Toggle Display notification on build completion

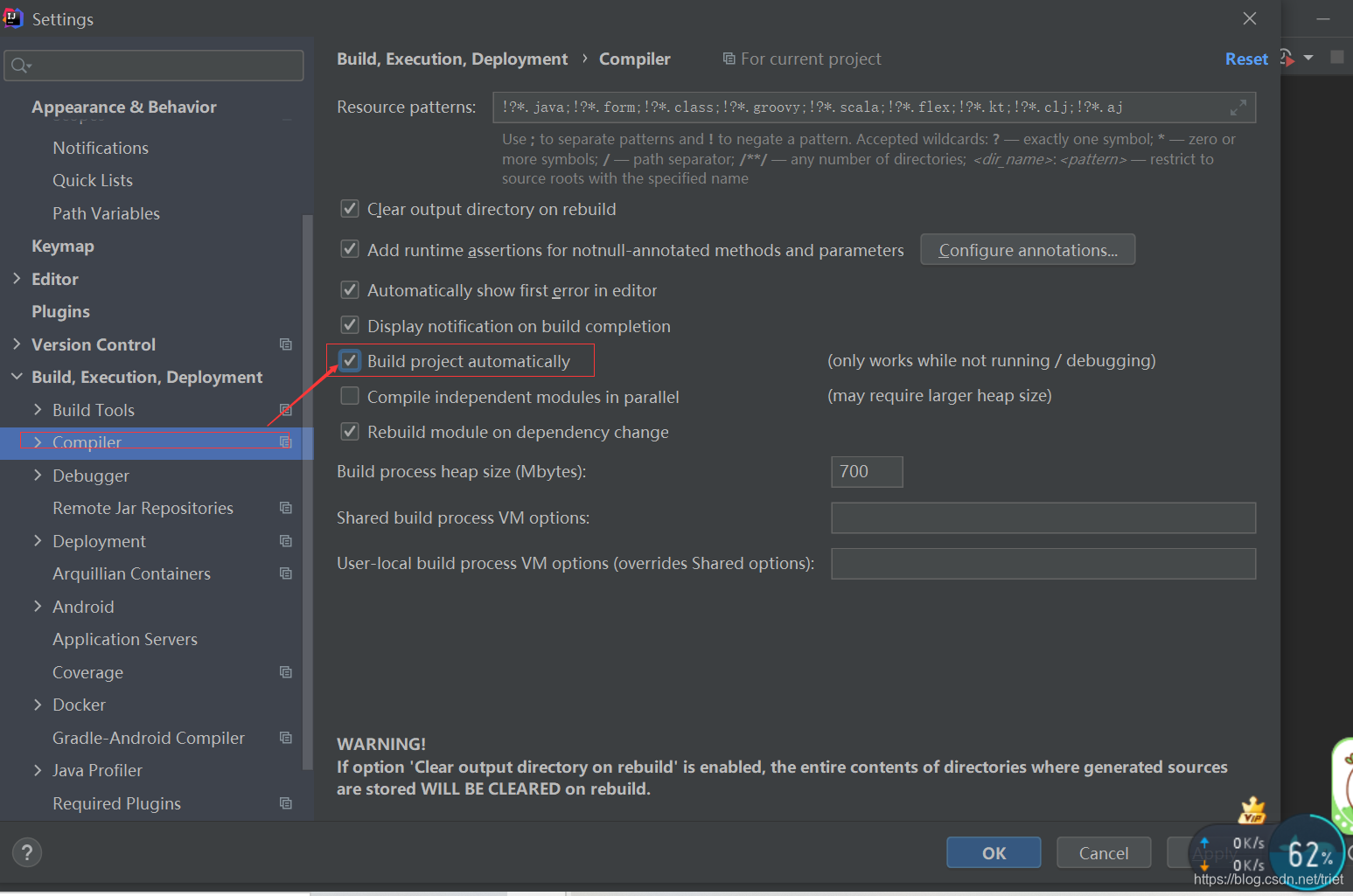(350, 325)
